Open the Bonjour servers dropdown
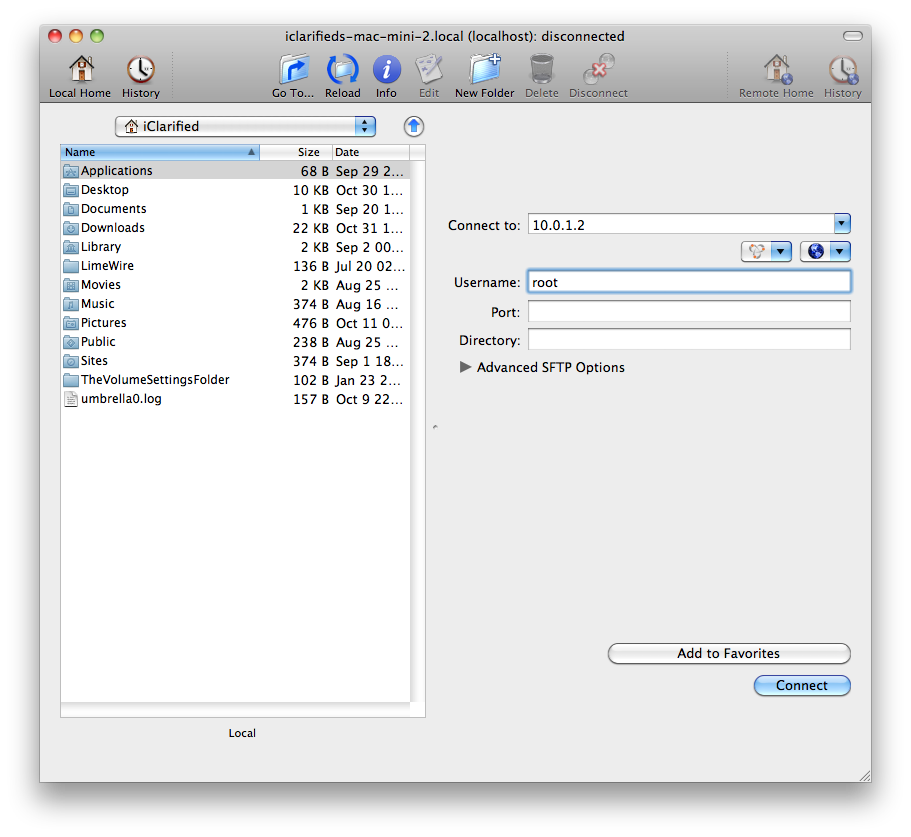This screenshot has width=911, height=837. click(x=766, y=252)
